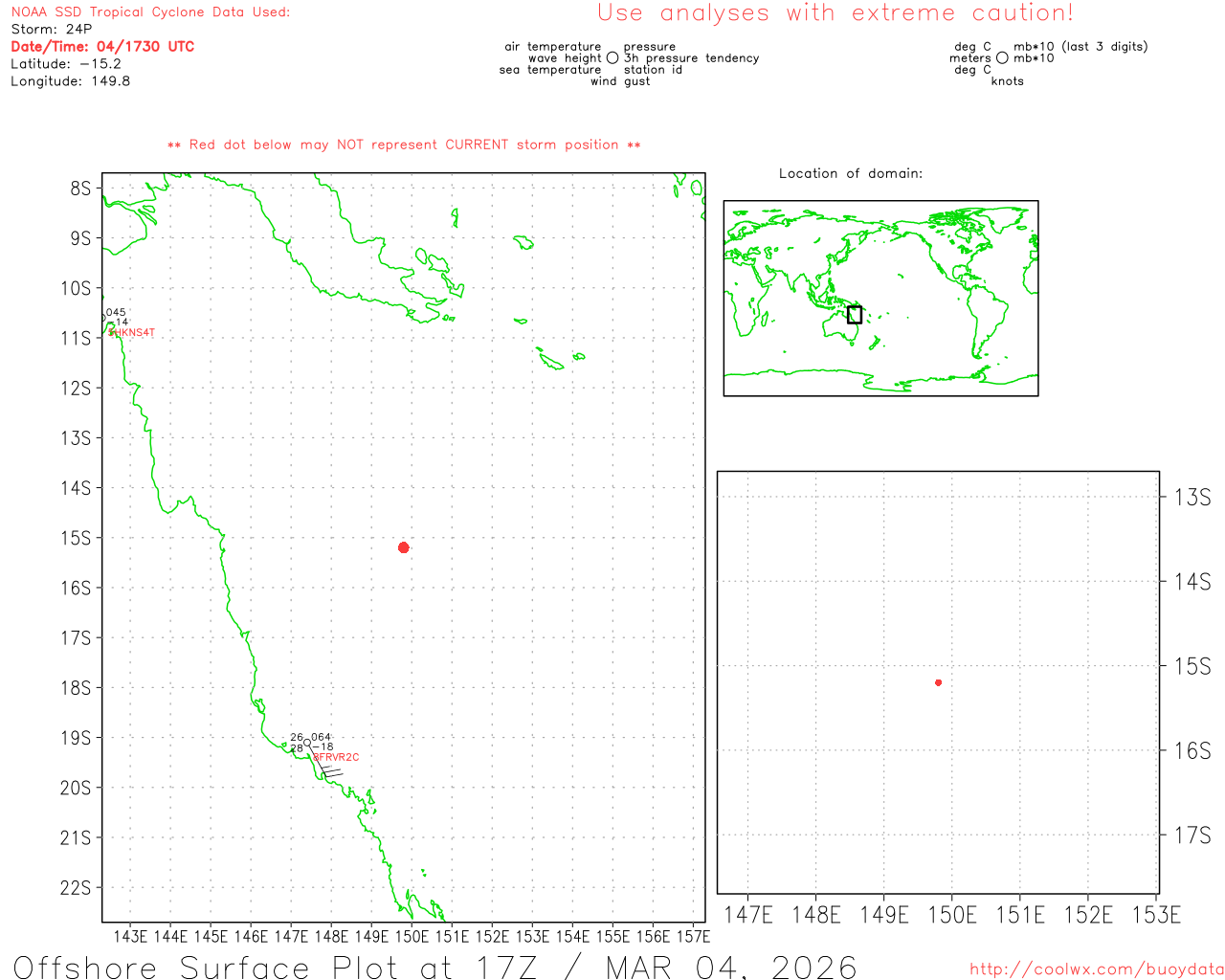This screenshot has width=1225, height=980.
Task: Click the Date/Time 04/1730 UTC text
Action: pyautogui.click(x=102, y=47)
